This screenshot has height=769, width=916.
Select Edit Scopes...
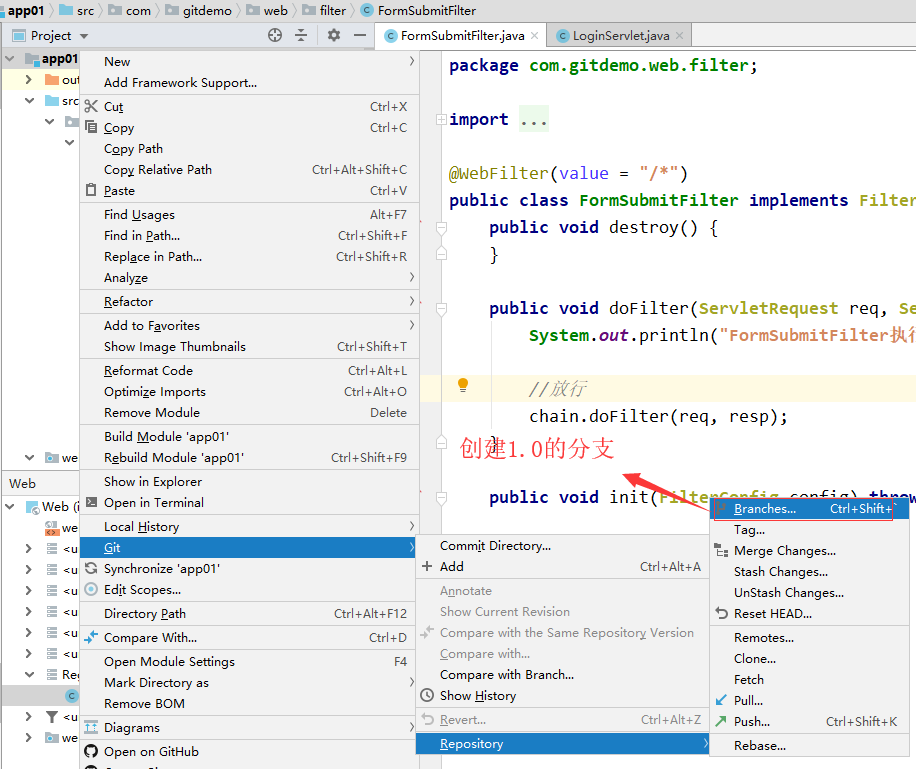click(249, 590)
